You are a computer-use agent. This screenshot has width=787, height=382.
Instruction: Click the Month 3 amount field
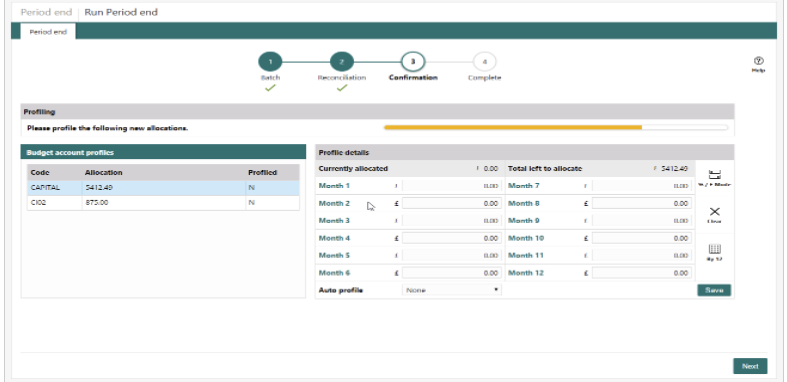pos(451,221)
